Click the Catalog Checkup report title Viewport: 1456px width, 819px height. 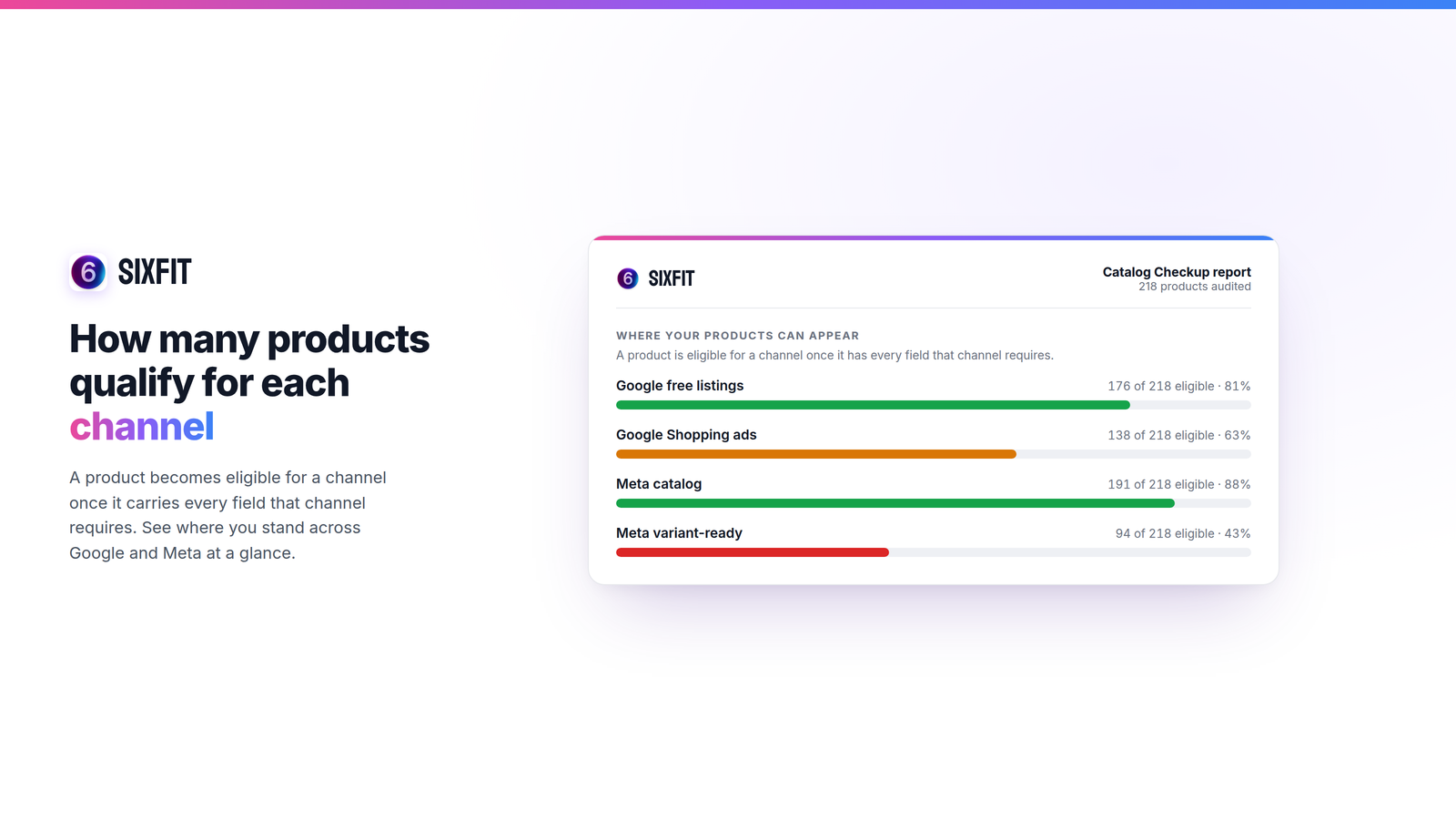tap(1177, 272)
